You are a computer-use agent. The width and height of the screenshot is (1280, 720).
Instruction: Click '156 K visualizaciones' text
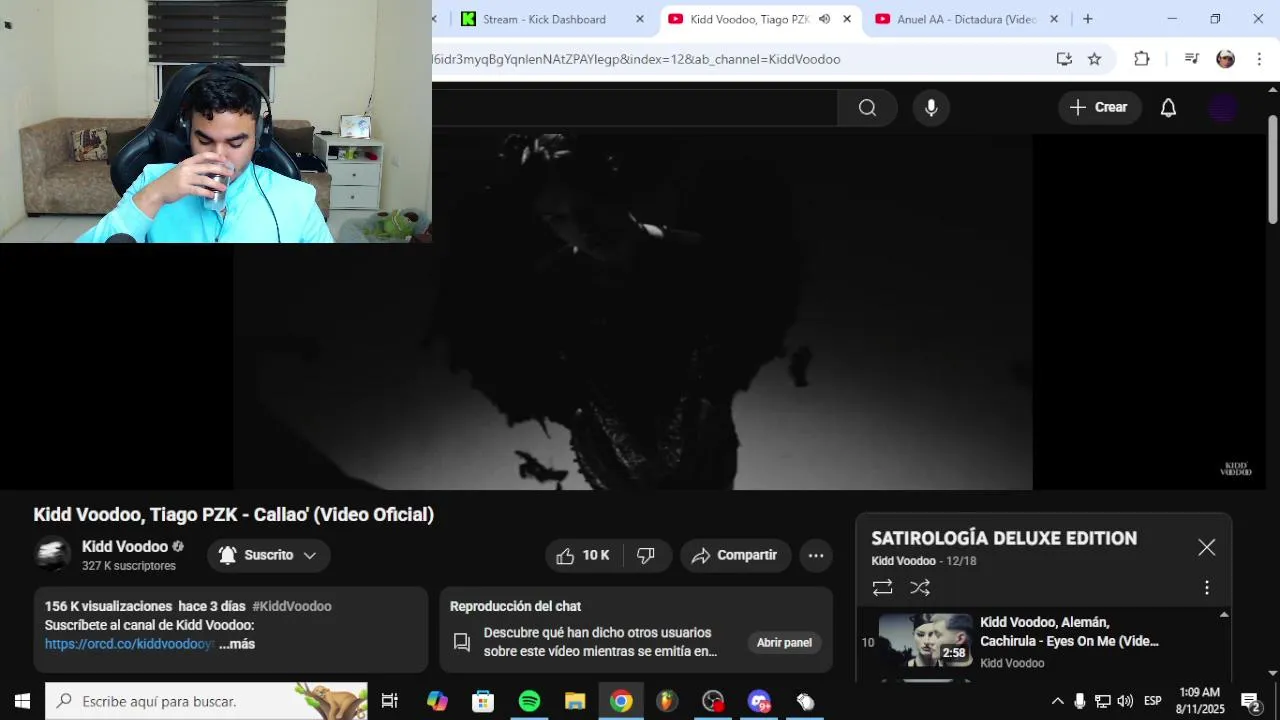pos(108,606)
